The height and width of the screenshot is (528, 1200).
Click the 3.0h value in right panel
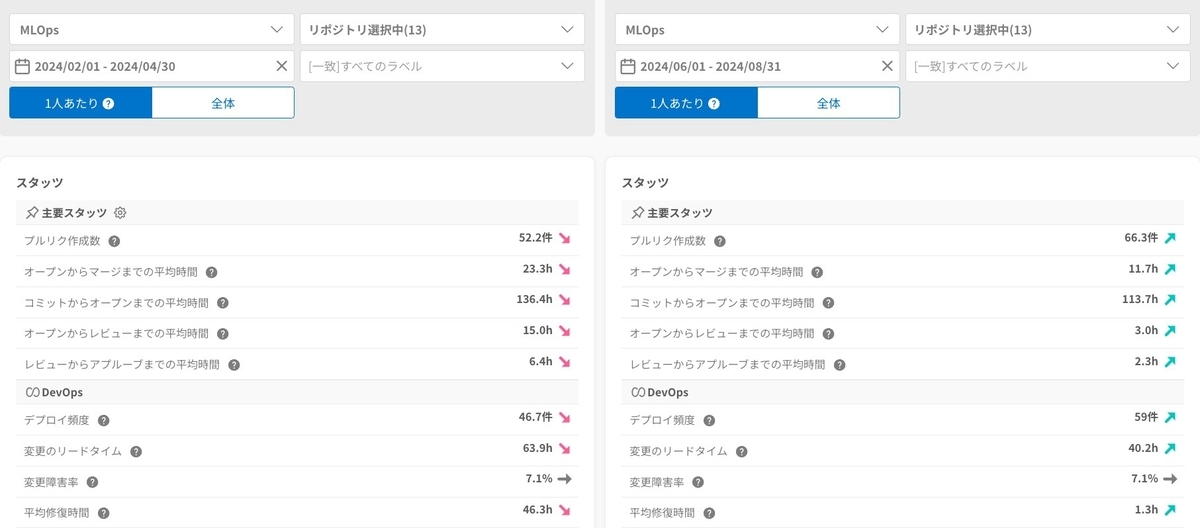click(1146, 331)
